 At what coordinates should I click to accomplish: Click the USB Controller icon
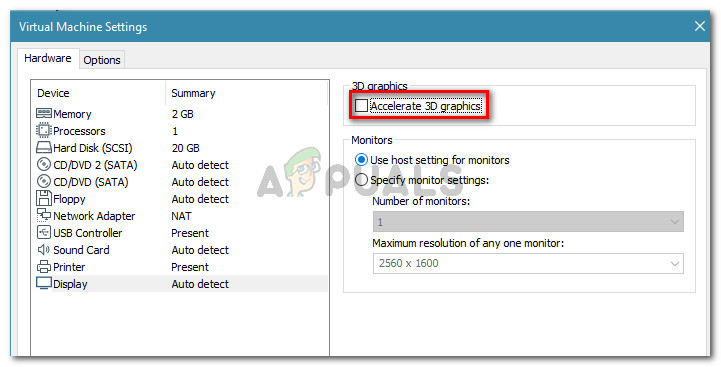point(44,232)
